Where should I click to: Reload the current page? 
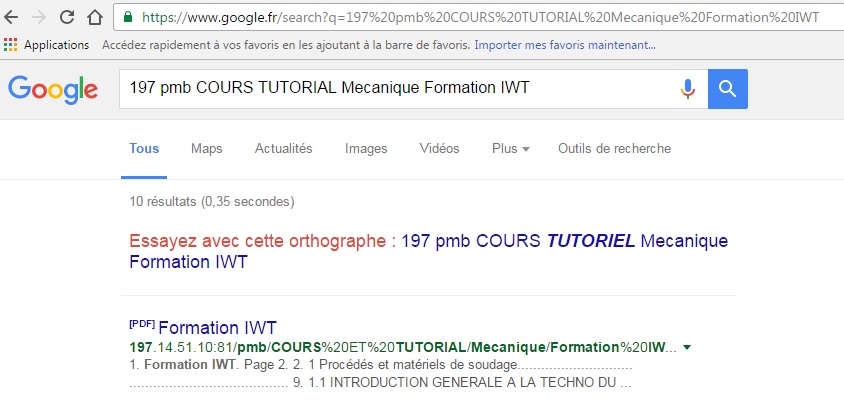coord(66,17)
